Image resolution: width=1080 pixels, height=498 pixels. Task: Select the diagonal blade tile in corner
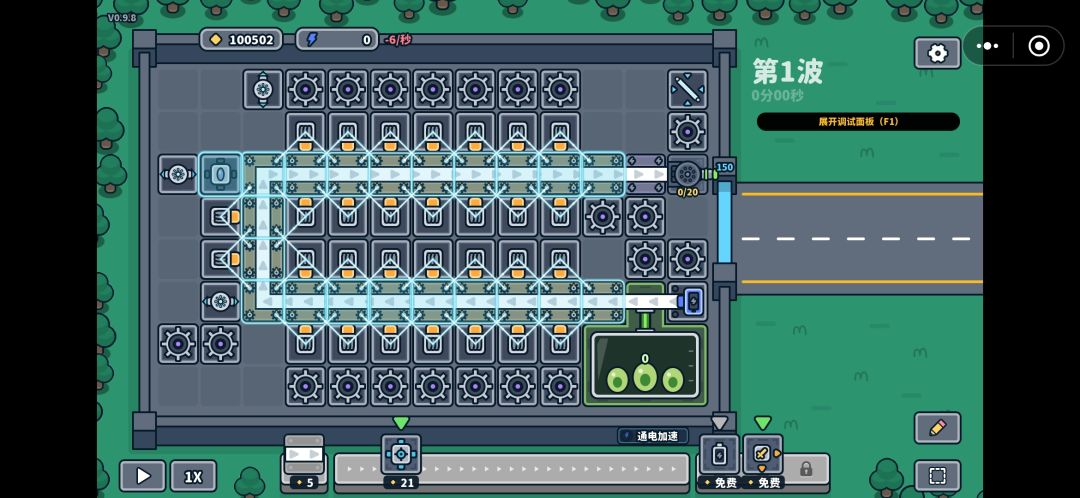[687, 90]
